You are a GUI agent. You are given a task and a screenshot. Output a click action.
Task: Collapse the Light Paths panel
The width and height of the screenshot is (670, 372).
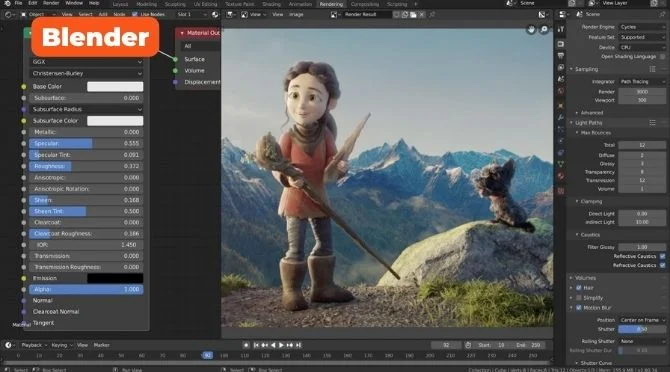[x=571, y=123]
